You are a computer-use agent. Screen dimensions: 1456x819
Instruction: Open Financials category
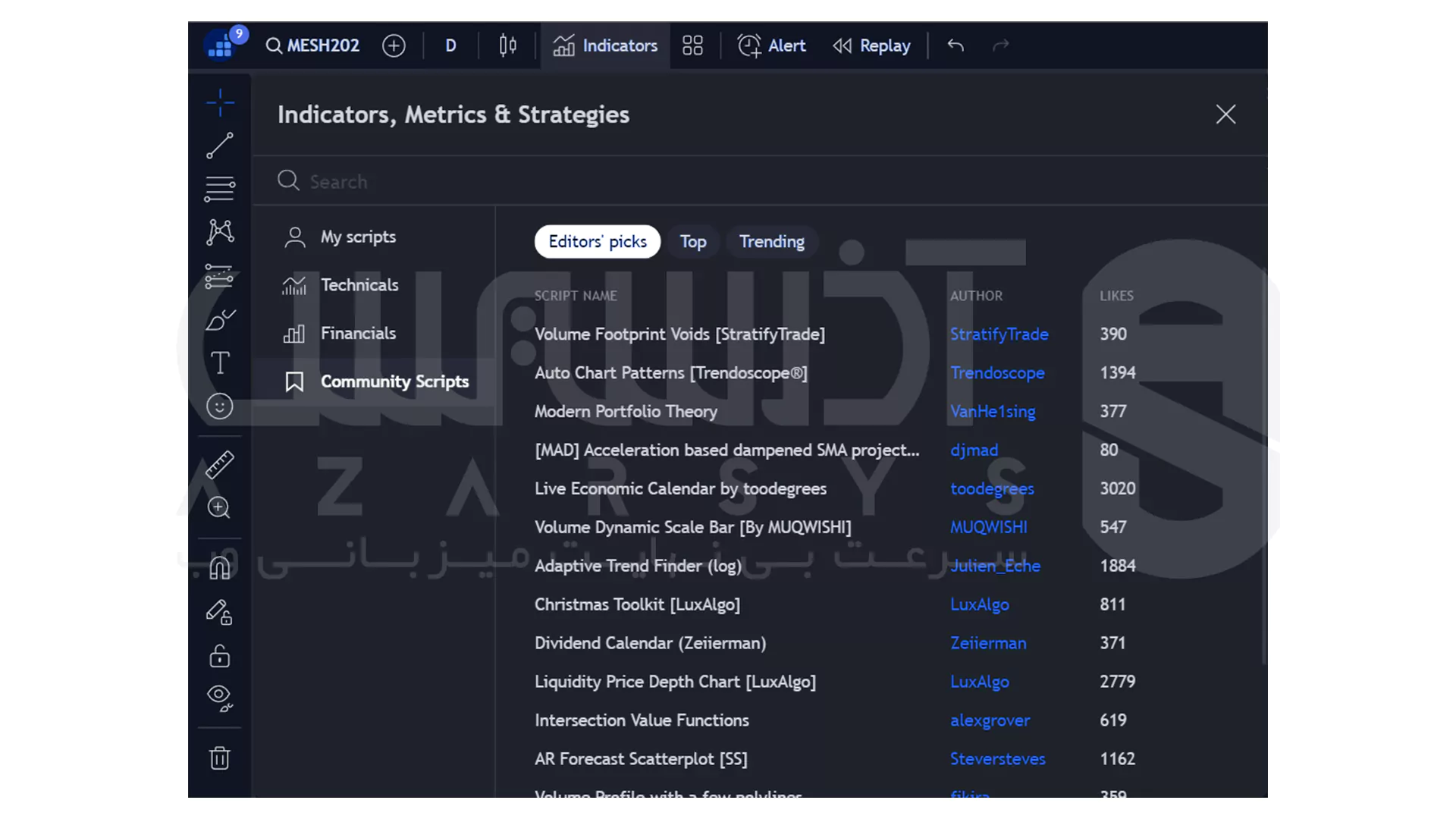click(374, 334)
